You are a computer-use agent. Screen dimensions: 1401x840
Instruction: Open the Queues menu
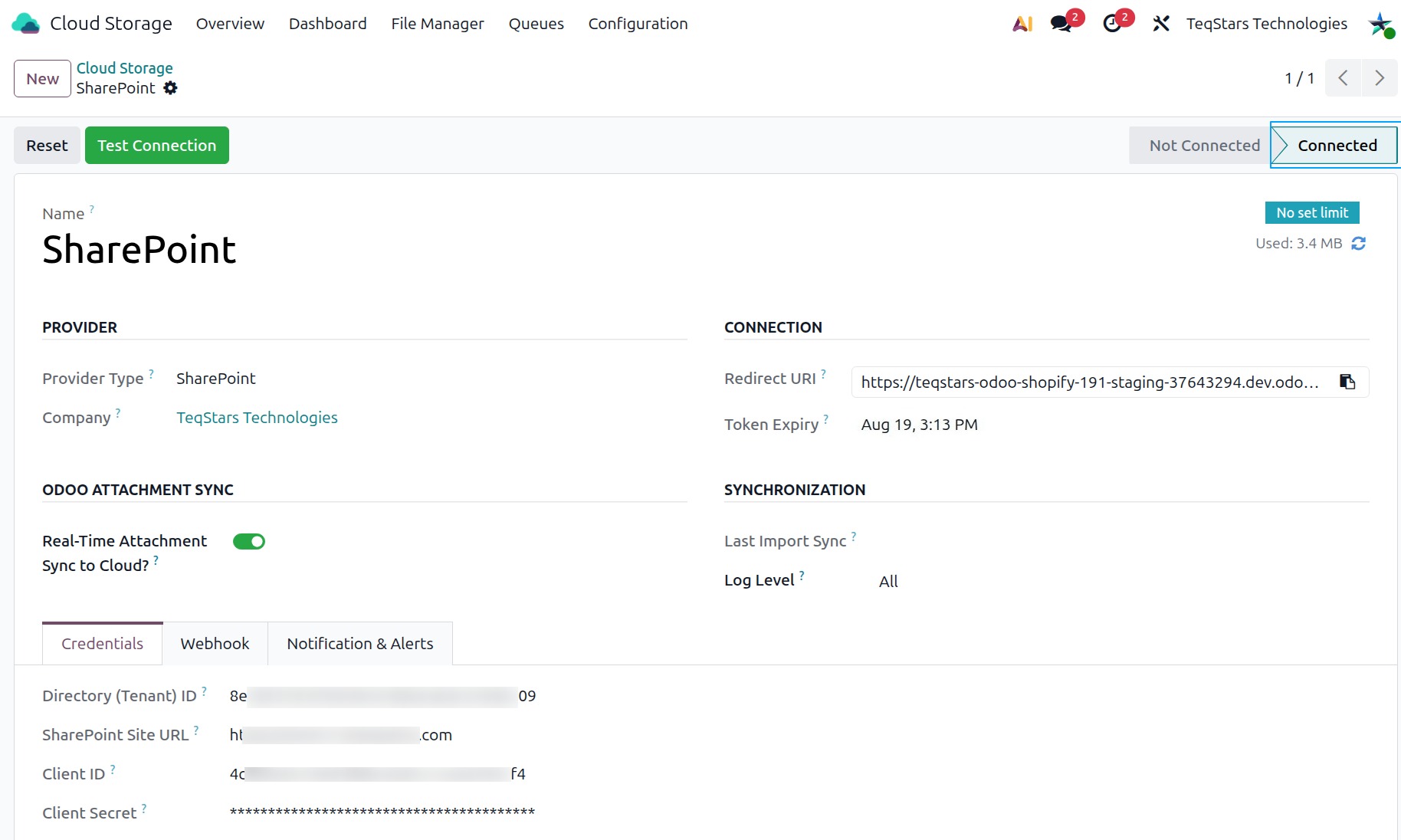(x=536, y=24)
